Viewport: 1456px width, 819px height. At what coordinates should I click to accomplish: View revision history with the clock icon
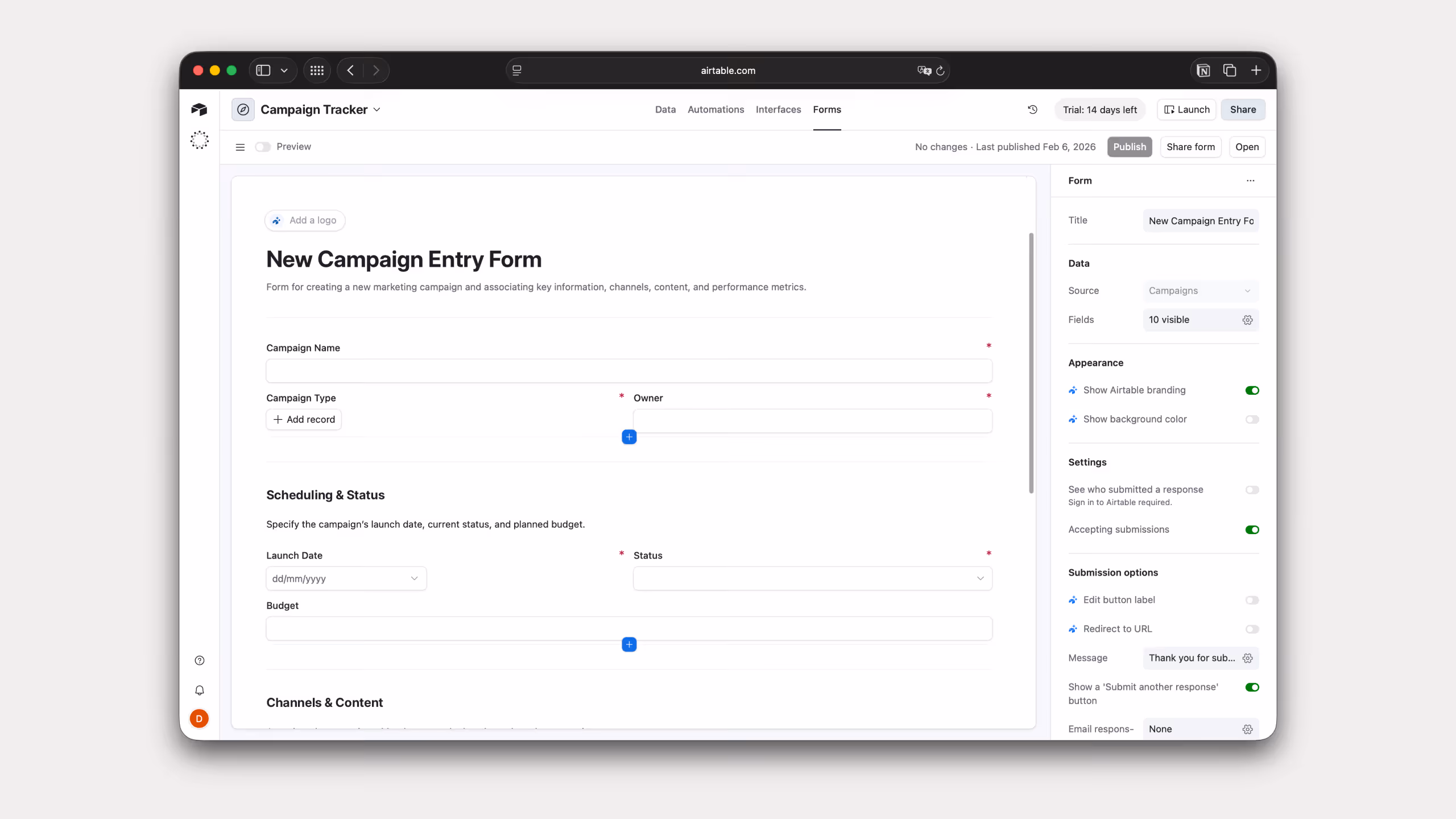tap(1032, 109)
